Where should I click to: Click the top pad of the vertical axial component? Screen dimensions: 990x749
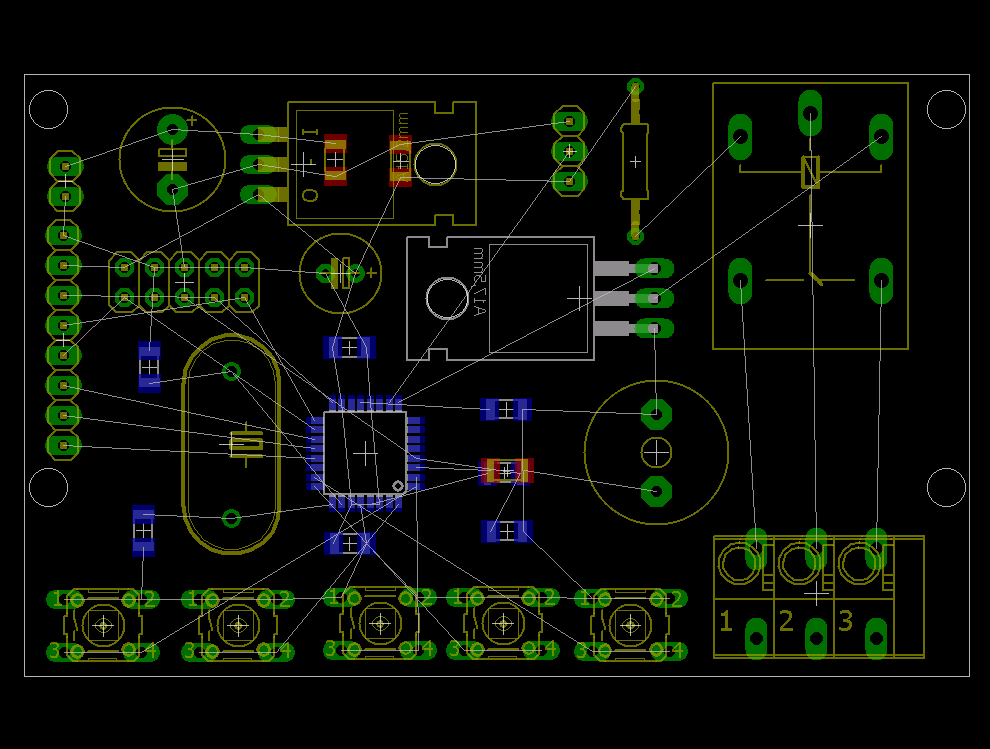(635, 86)
